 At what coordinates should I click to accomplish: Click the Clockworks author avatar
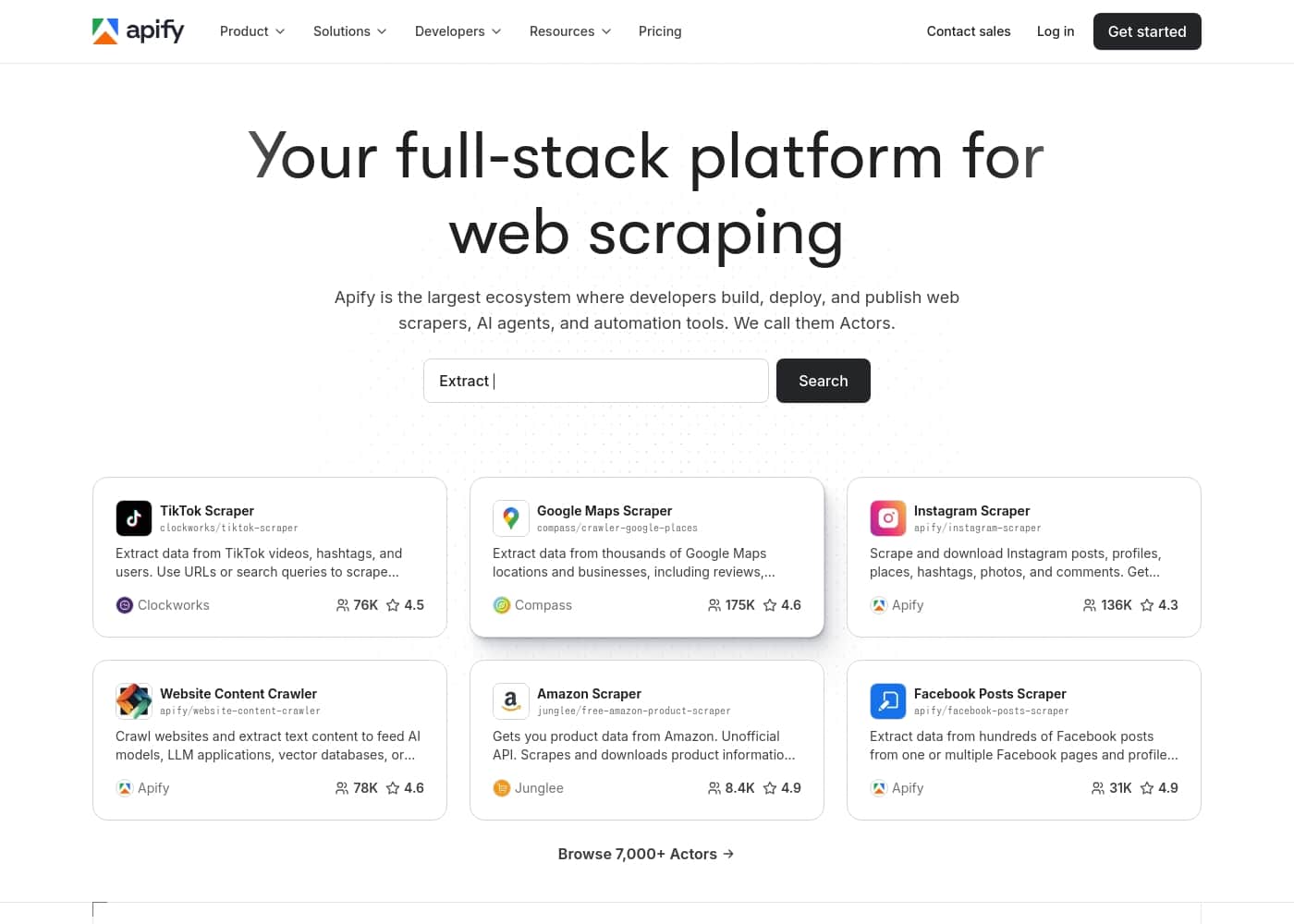pos(125,605)
